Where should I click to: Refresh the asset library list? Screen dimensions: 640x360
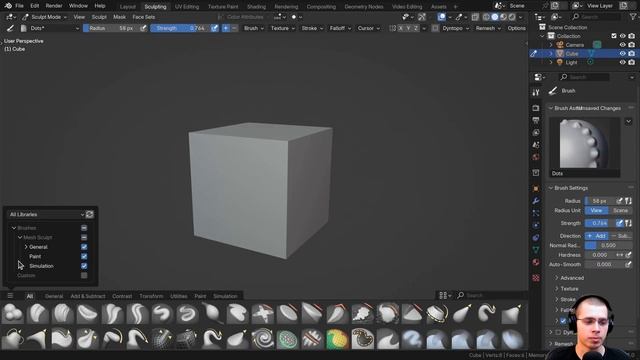coord(89,214)
